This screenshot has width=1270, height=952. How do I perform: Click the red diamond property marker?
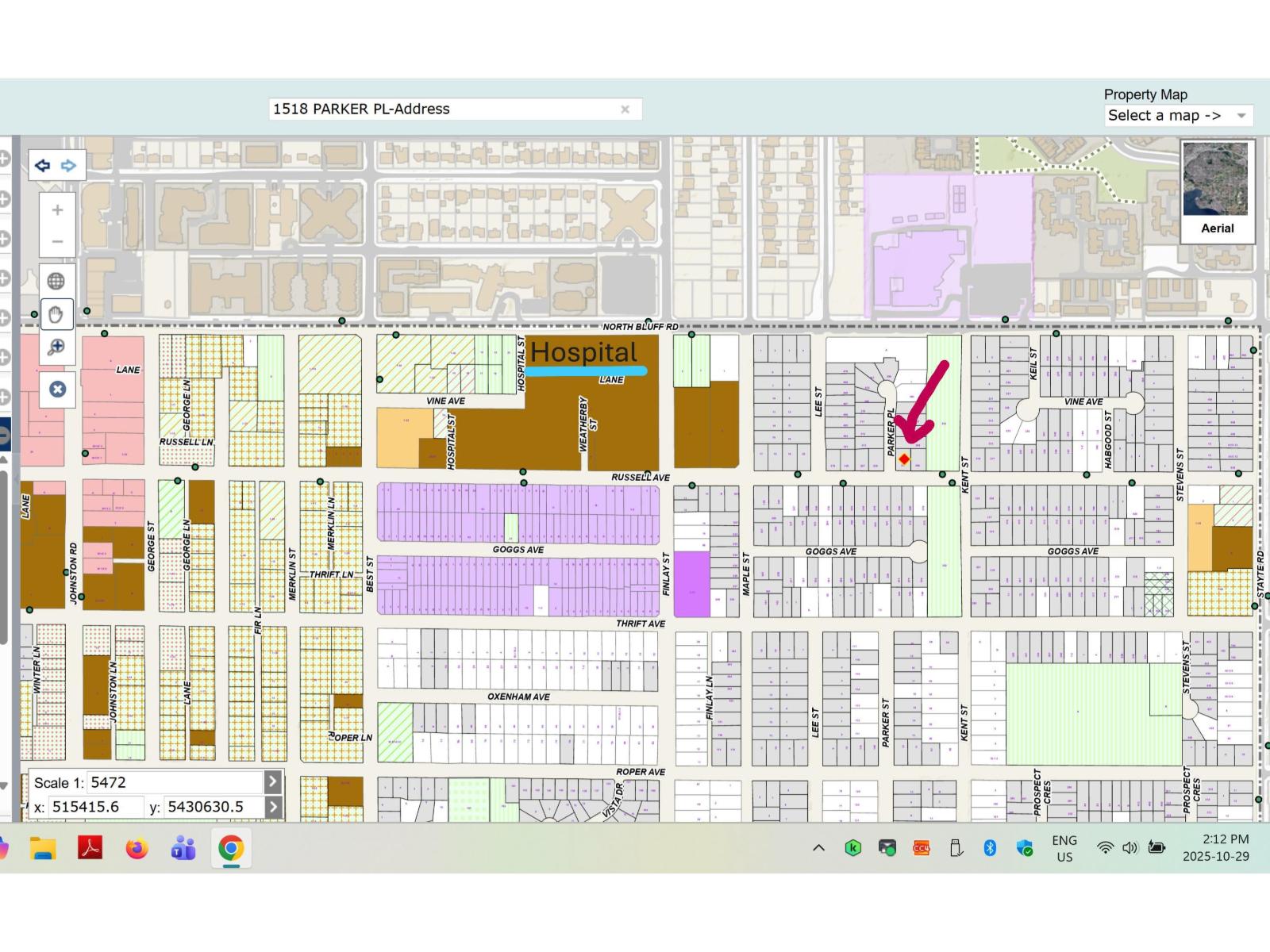(x=904, y=459)
